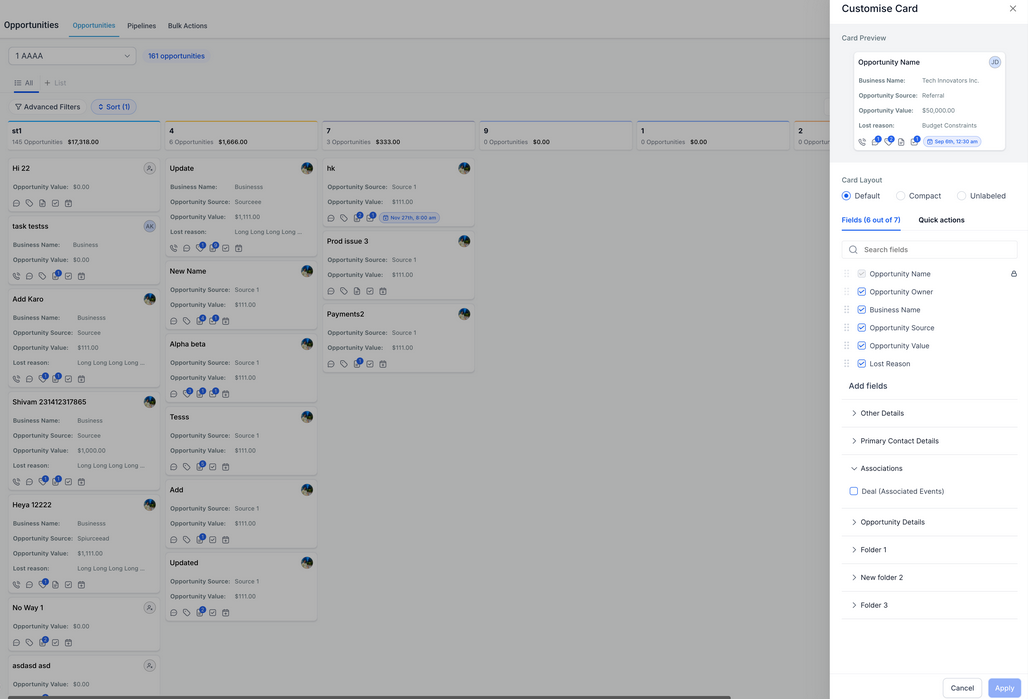The width and height of the screenshot is (1028, 699).
Task: Click chat icon on Hi 22 card
Action: [x=16, y=203]
